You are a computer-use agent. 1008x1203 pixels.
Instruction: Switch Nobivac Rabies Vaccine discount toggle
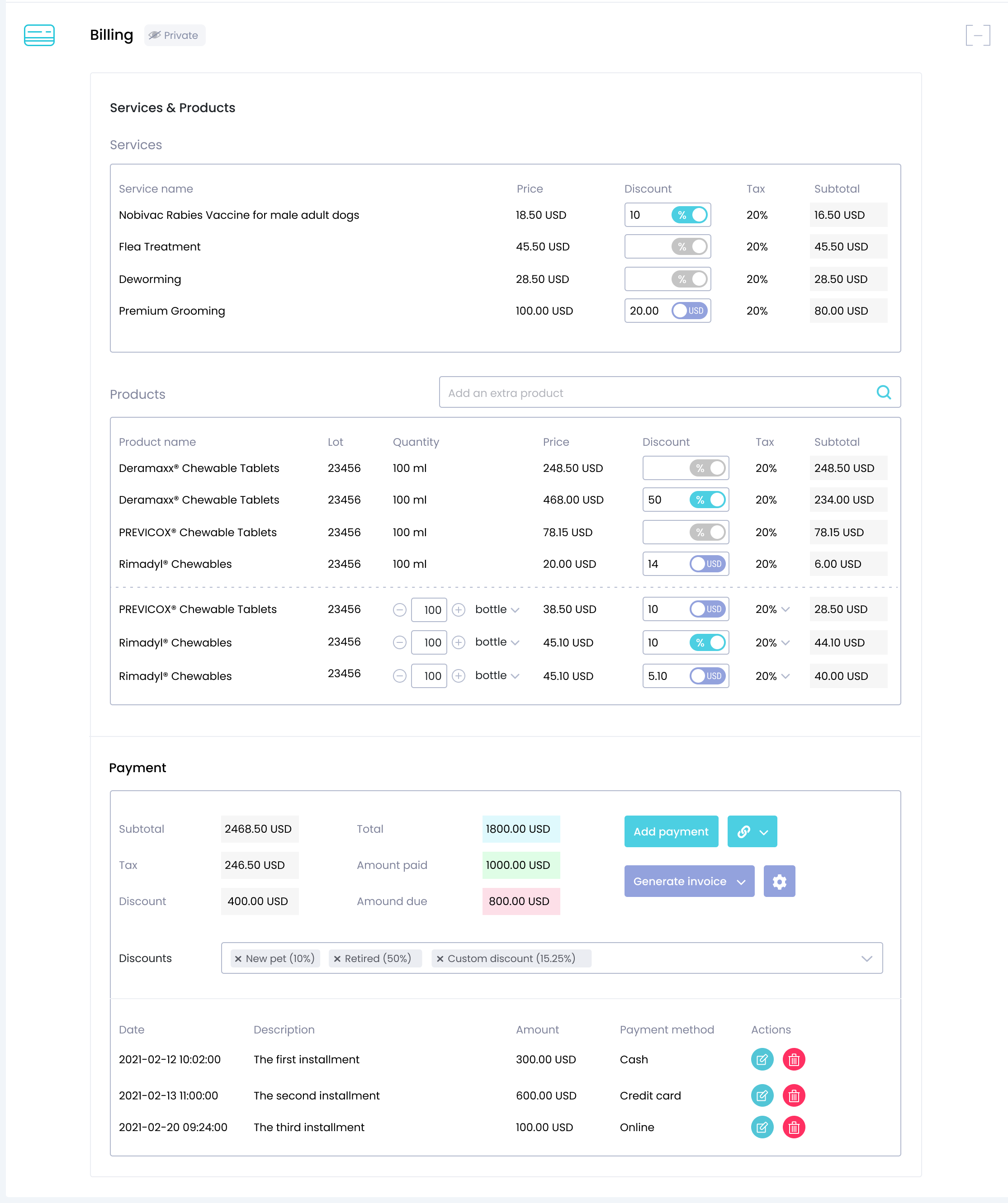coord(689,215)
